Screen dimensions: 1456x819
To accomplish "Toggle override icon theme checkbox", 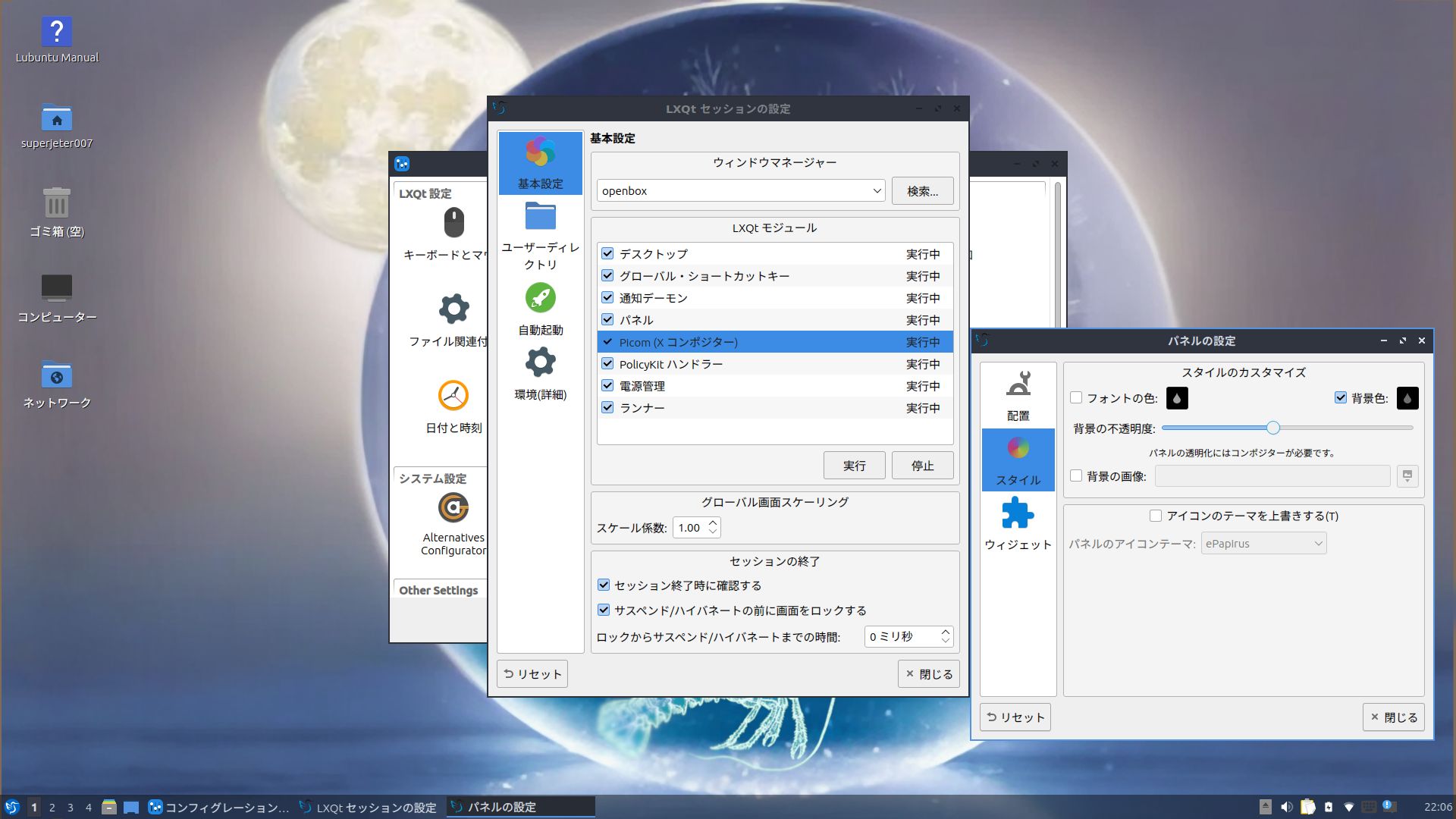I will pos(1156,516).
